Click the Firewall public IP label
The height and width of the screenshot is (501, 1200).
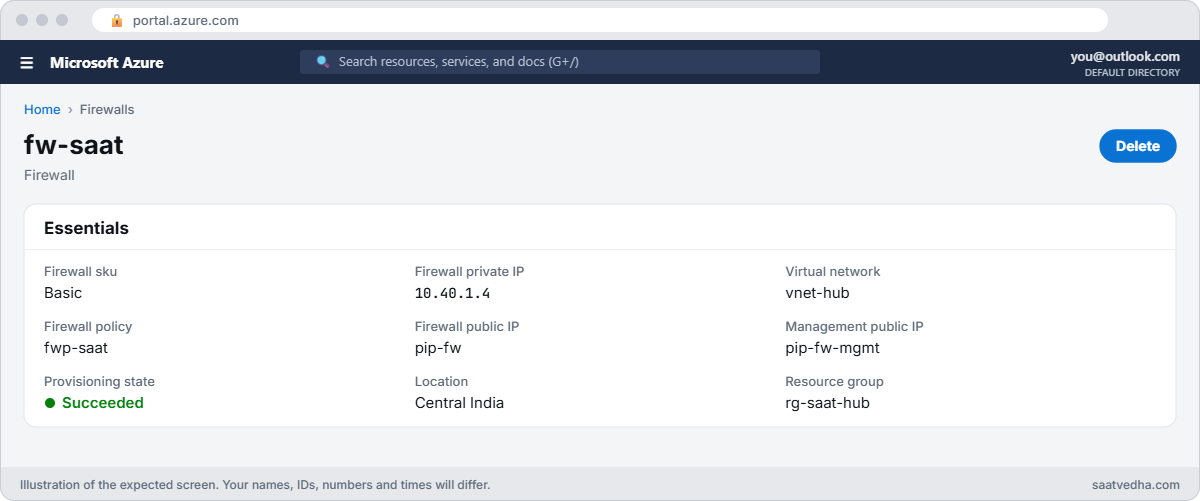coord(467,326)
